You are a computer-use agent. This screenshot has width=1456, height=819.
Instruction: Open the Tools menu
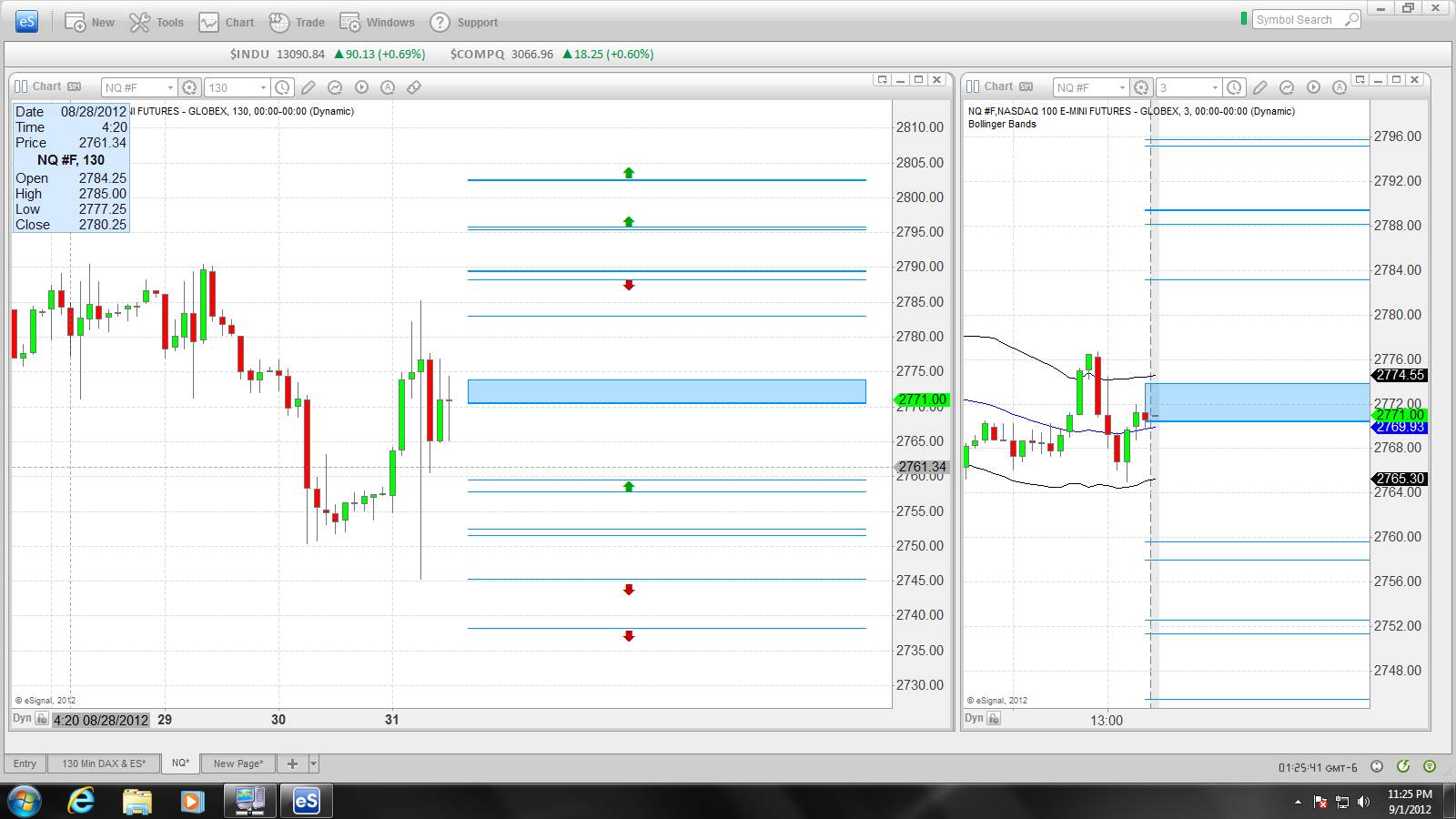pos(157,23)
